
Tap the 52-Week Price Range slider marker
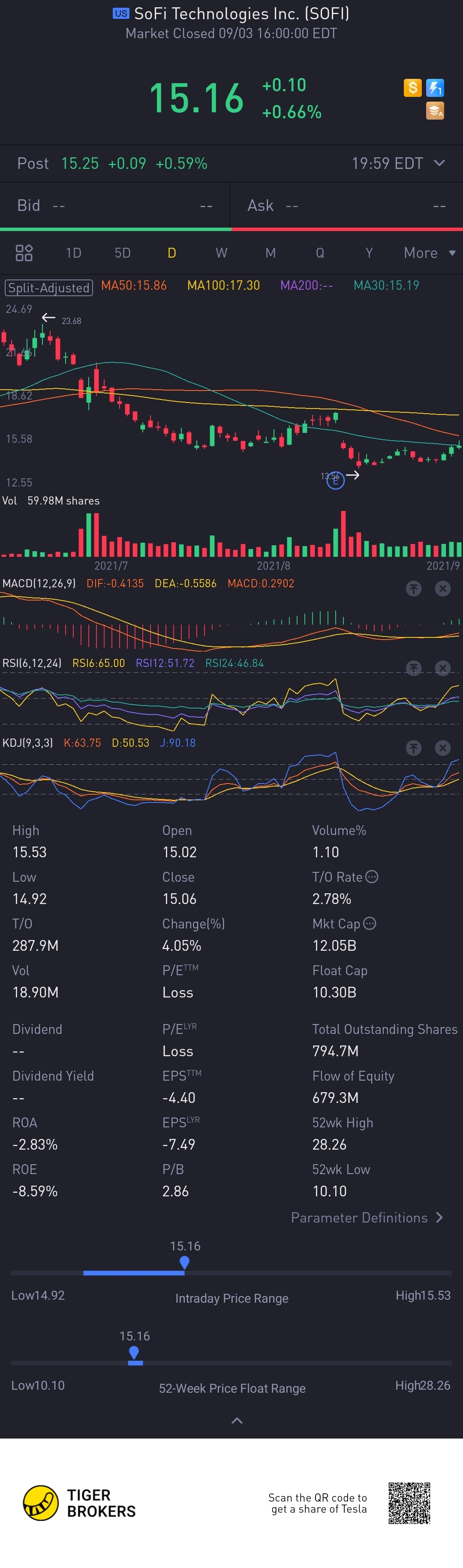click(135, 1353)
